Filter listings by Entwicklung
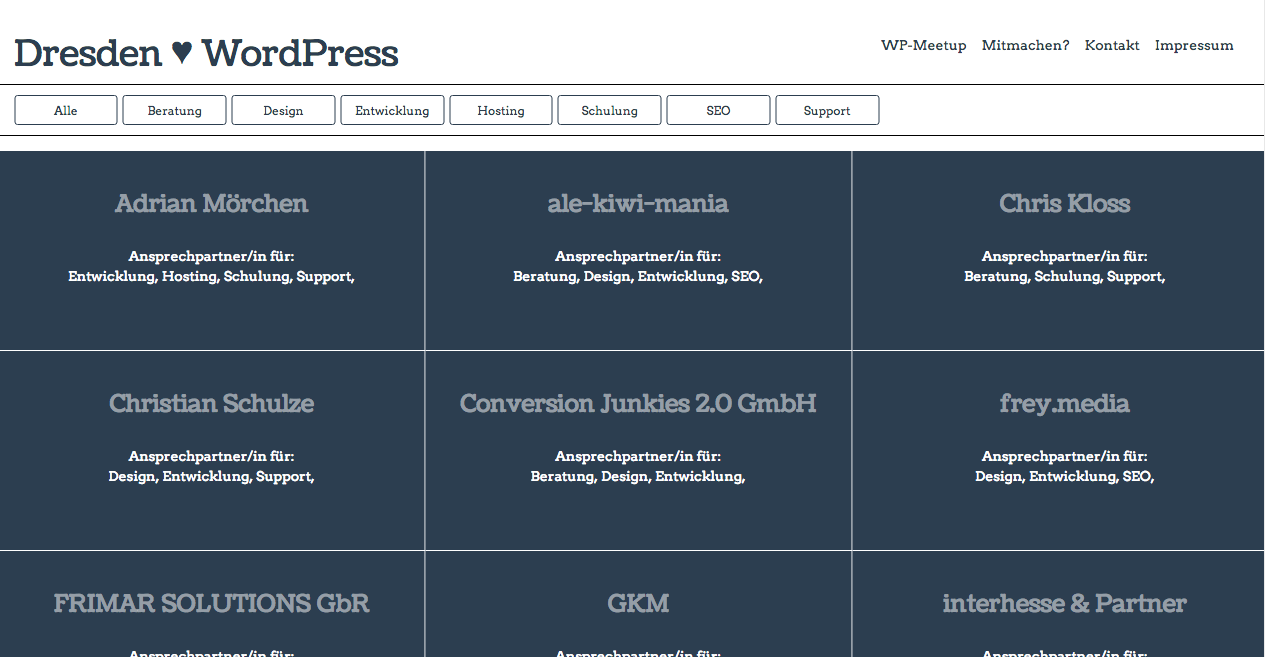This screenshot has width=1265, height=657. [x=392, y=110]
